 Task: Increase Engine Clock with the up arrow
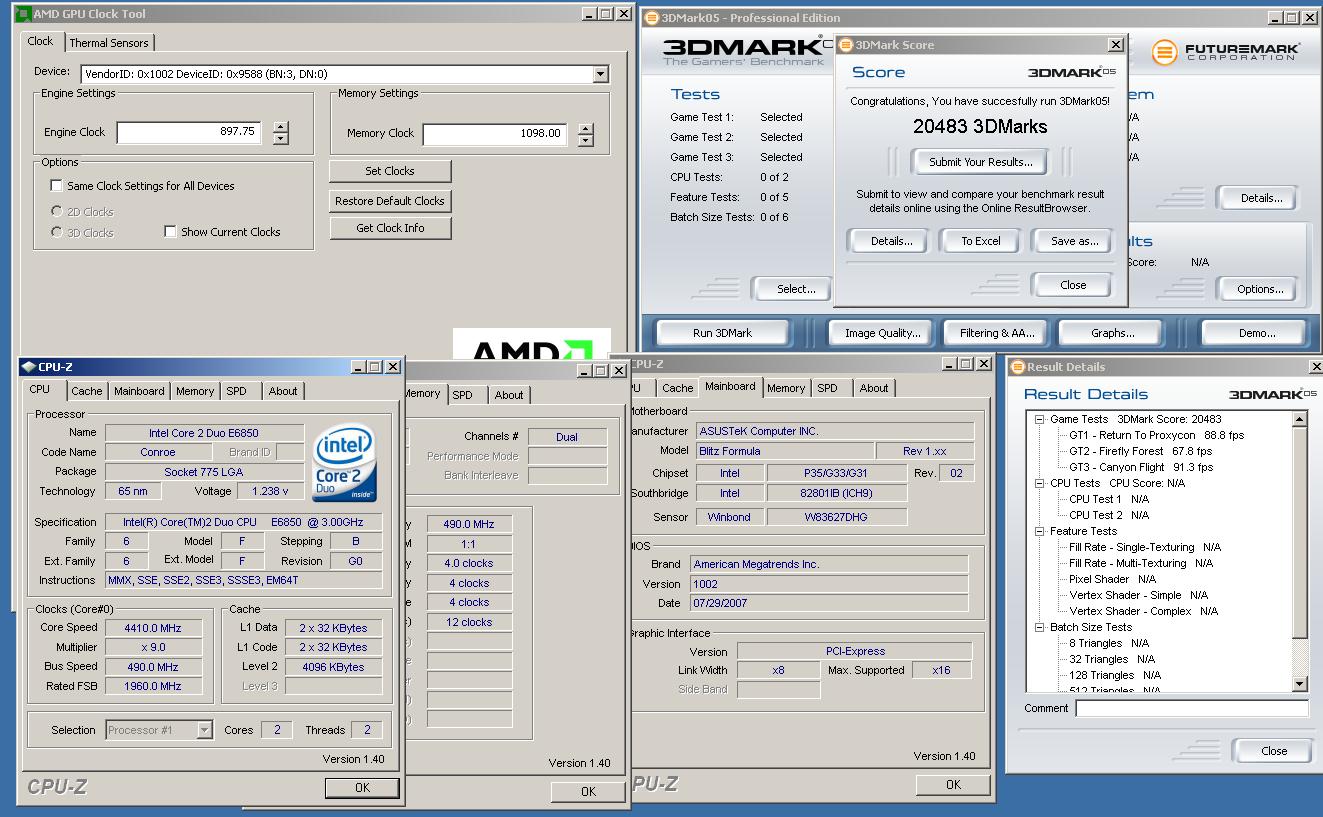[x=281, y=127]
